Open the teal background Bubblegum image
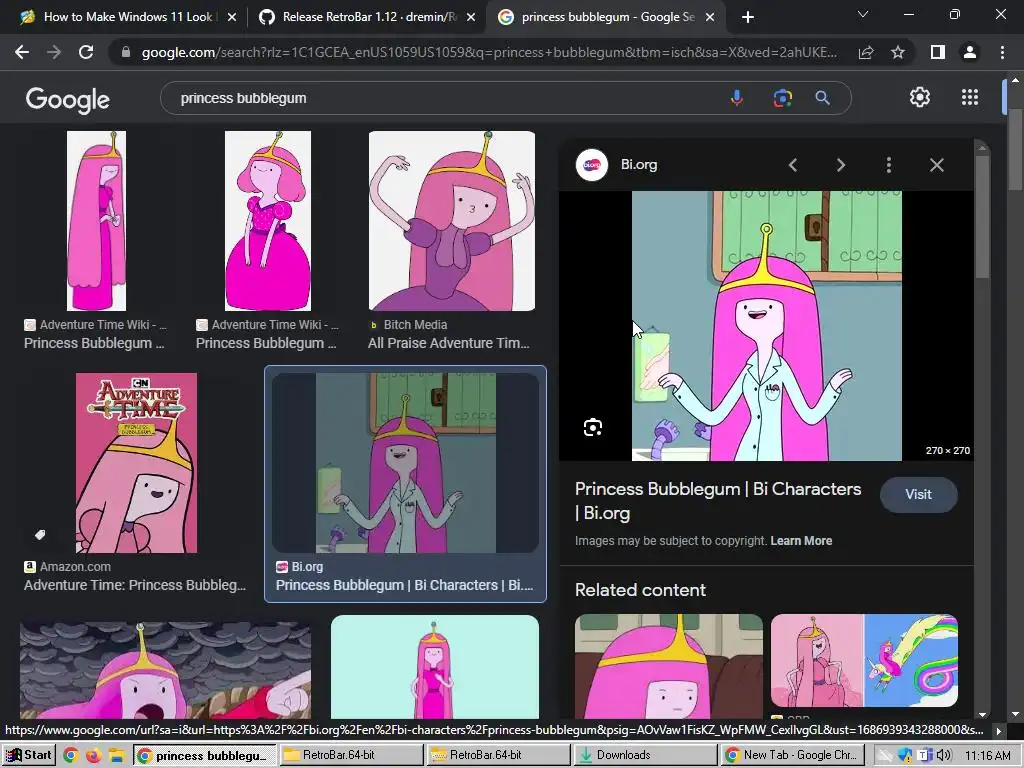Viewport: 1024px width, 768px height. [435, 667]
